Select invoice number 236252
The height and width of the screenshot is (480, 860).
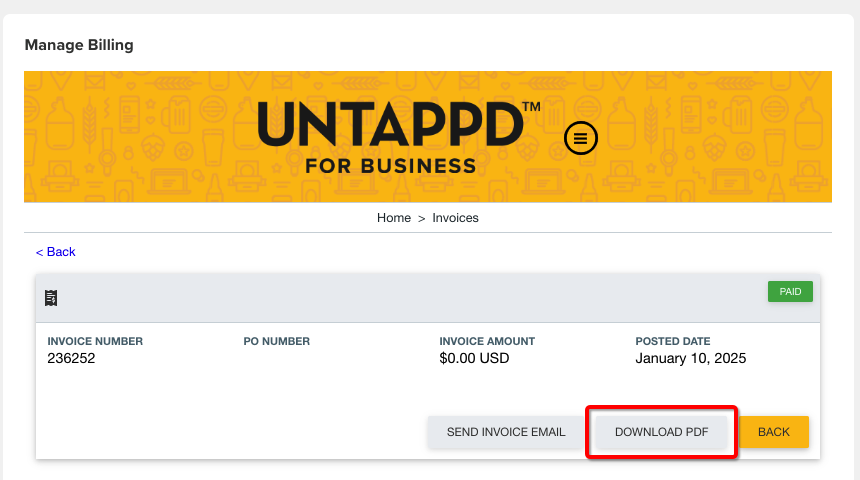pyautogui.click(x=71, y=358)
